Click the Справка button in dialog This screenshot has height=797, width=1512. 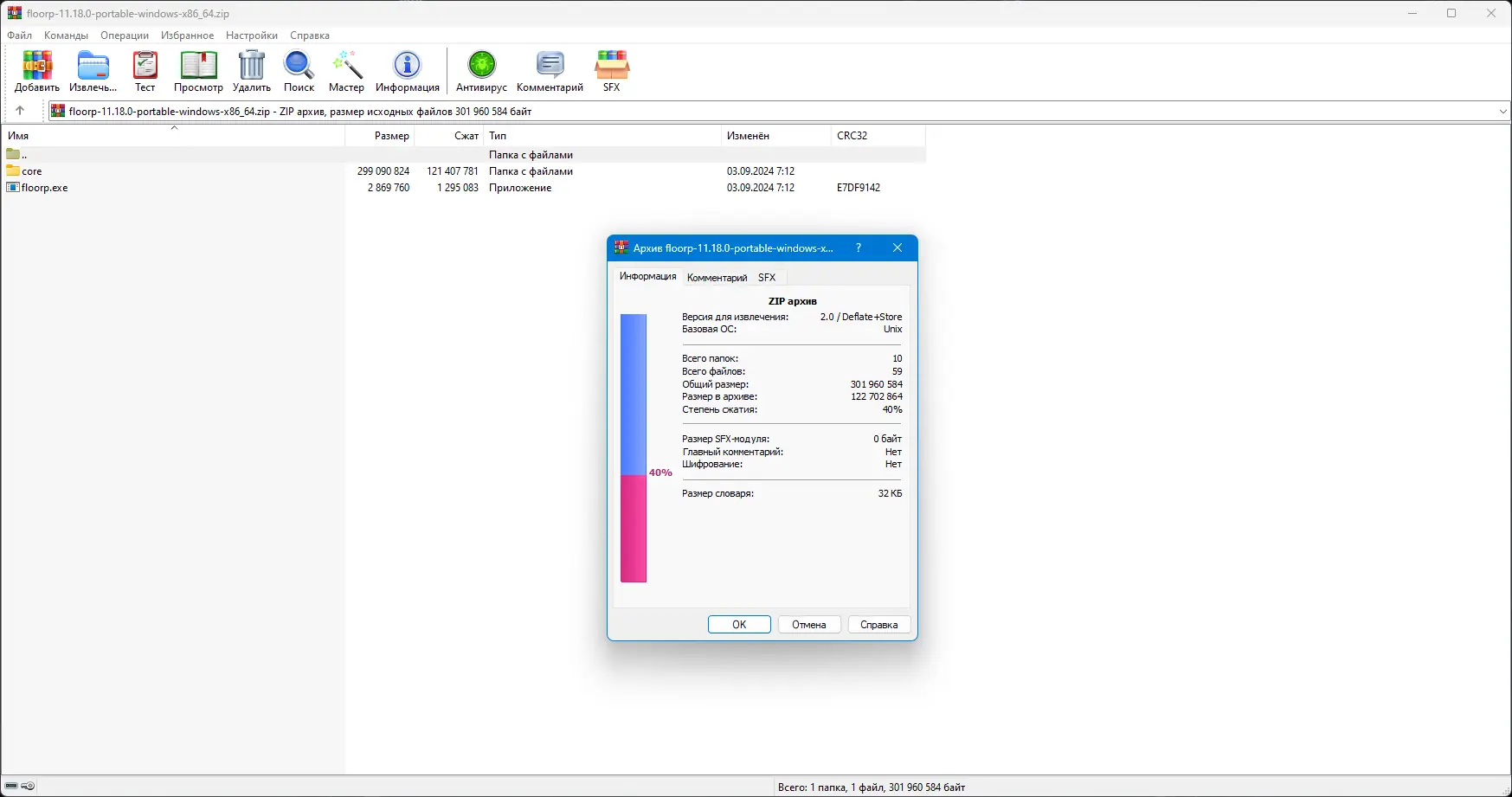pos(878,624)
